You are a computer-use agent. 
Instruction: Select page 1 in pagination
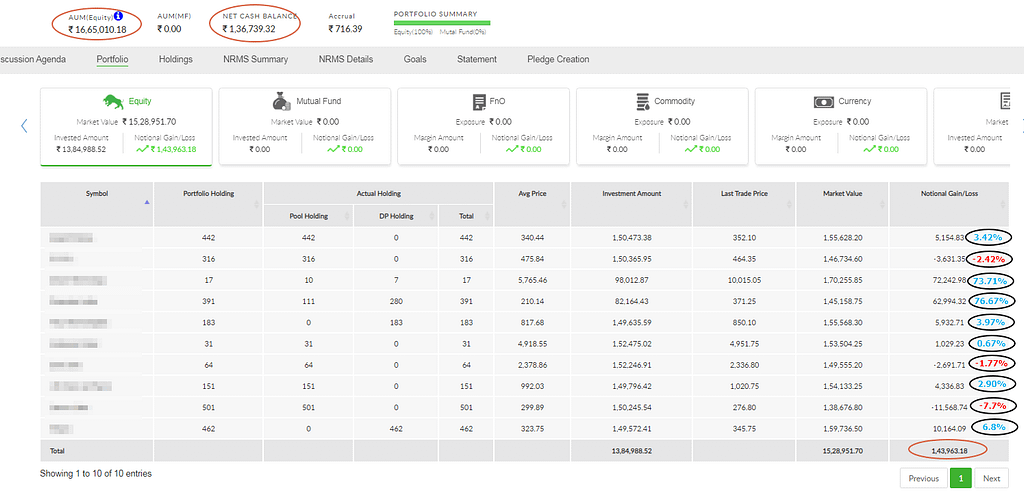click(x=961, y=479)
